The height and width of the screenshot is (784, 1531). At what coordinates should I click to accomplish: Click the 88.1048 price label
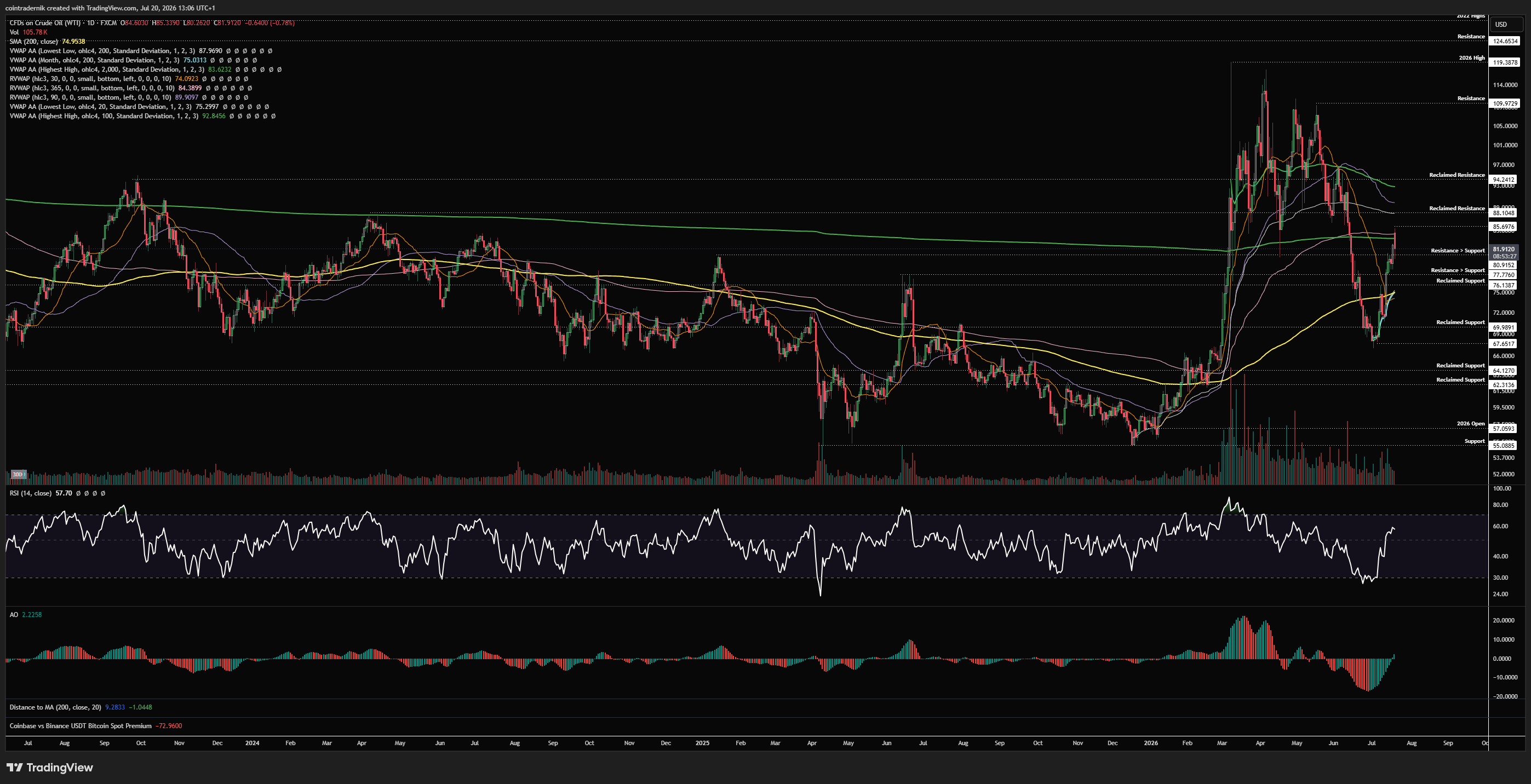[x=1504, y=212]
